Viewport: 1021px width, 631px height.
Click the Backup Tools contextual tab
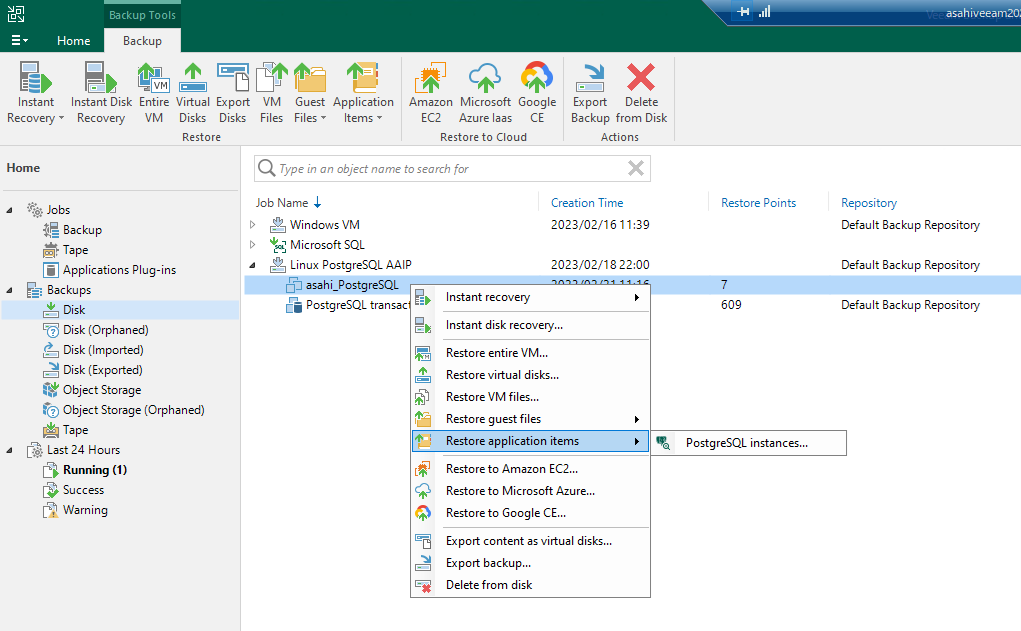coord(142,14)
